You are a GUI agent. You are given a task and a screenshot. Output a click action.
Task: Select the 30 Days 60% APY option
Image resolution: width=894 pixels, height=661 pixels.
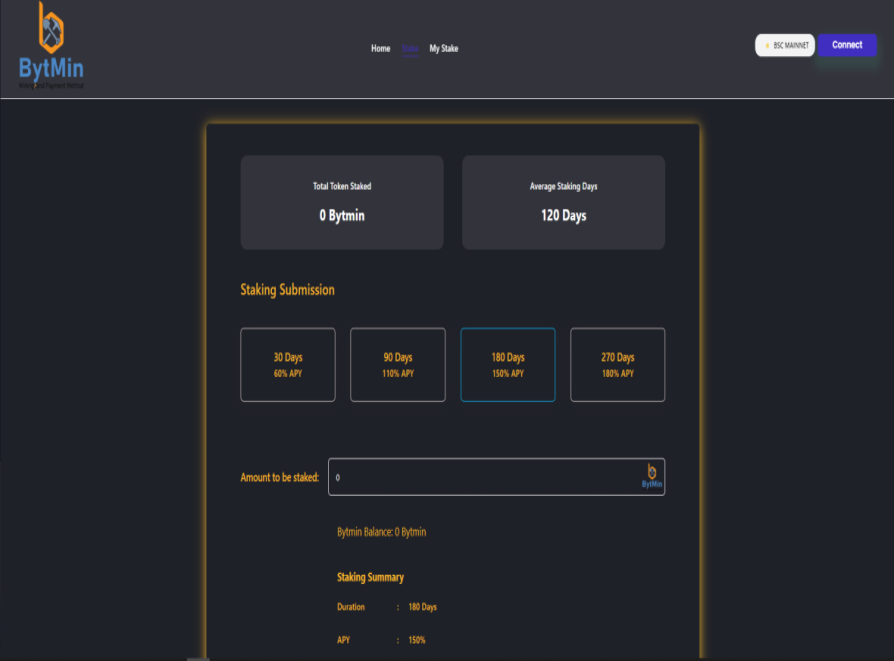(x=288, y=365)
